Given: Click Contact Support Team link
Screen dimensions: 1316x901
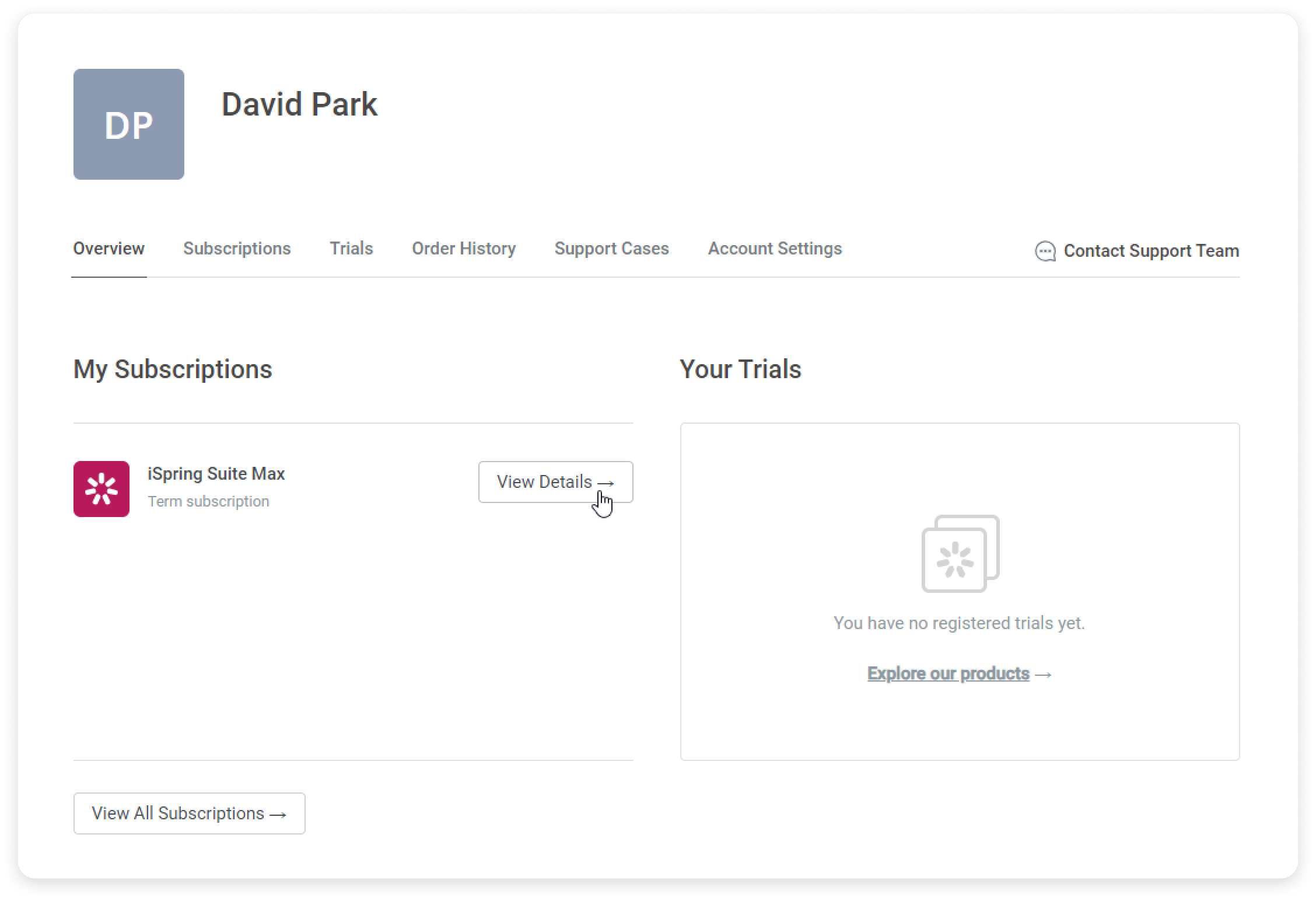Looking at the screenshot, I should tap(1151, 251).
